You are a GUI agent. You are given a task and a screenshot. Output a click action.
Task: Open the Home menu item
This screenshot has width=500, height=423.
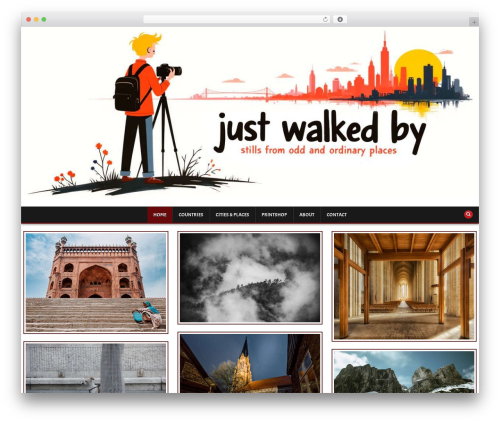click(x=160, y=215)
